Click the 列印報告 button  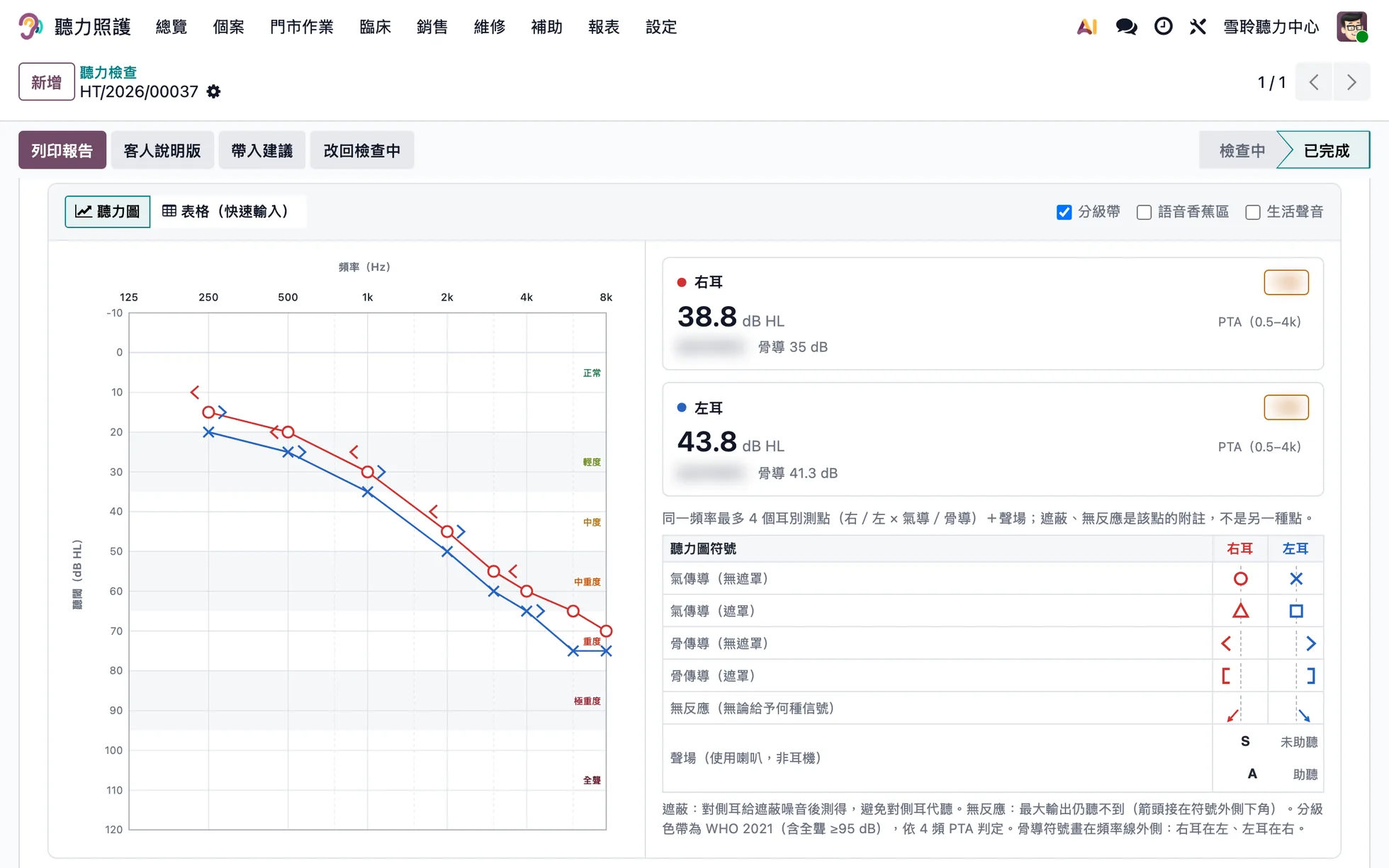pyautogui.click(x=62, y=150)
